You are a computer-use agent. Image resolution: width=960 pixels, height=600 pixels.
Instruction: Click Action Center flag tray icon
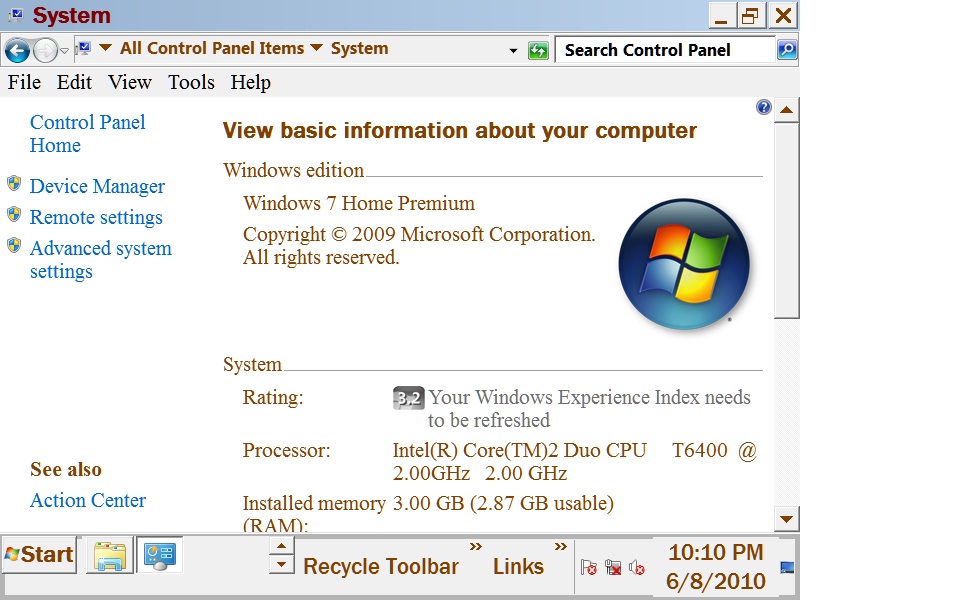click(x=589, y=568)
